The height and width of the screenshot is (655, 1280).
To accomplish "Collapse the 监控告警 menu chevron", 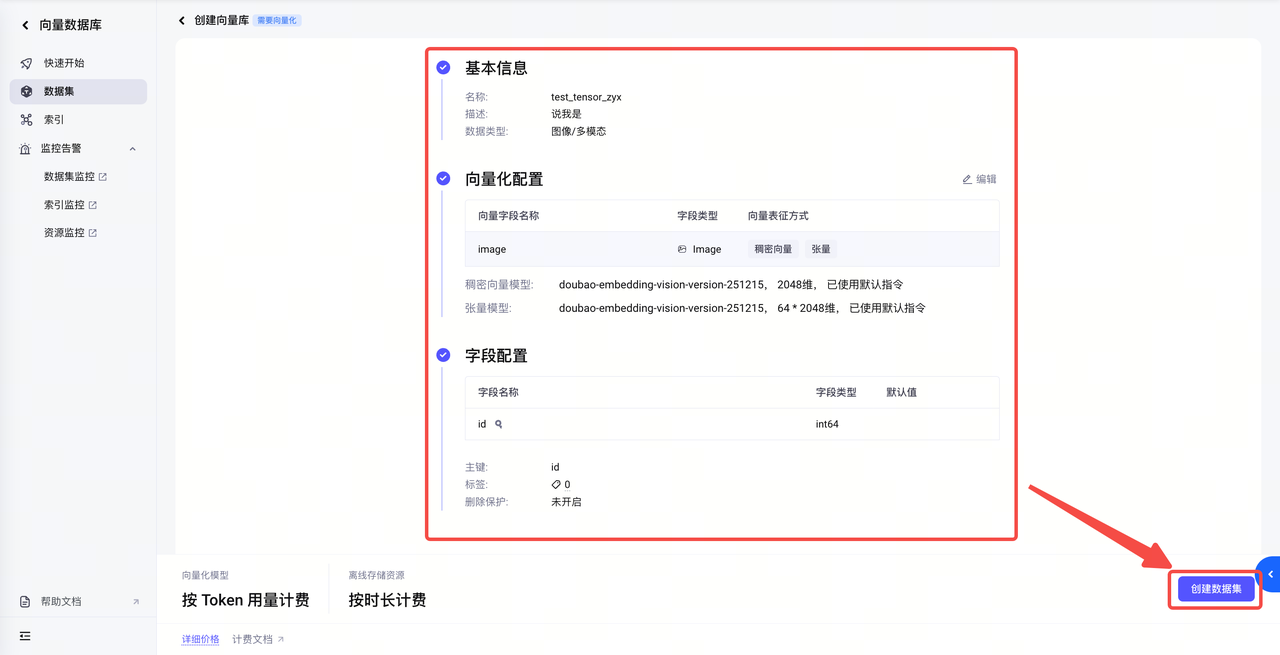I will click(x=132, y=149).
